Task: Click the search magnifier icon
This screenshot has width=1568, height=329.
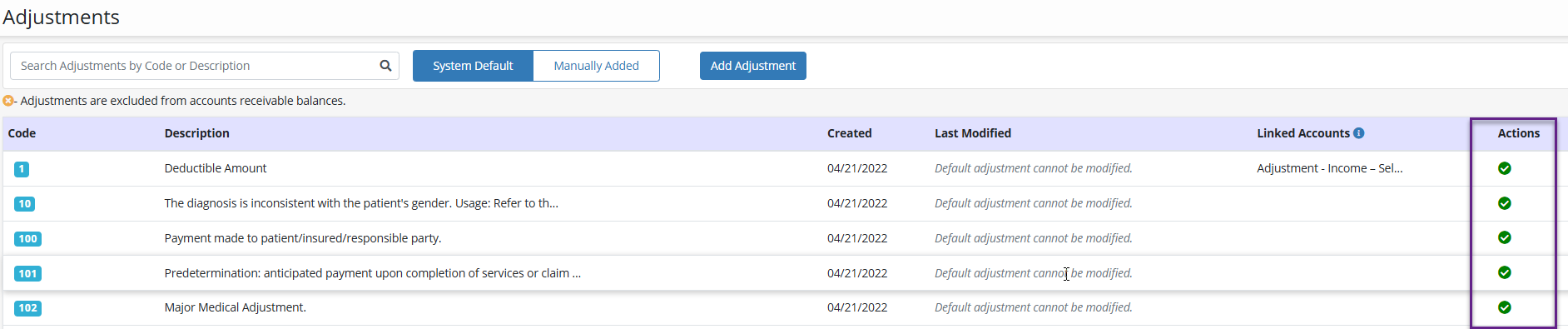Action: [x=385, y=66]
